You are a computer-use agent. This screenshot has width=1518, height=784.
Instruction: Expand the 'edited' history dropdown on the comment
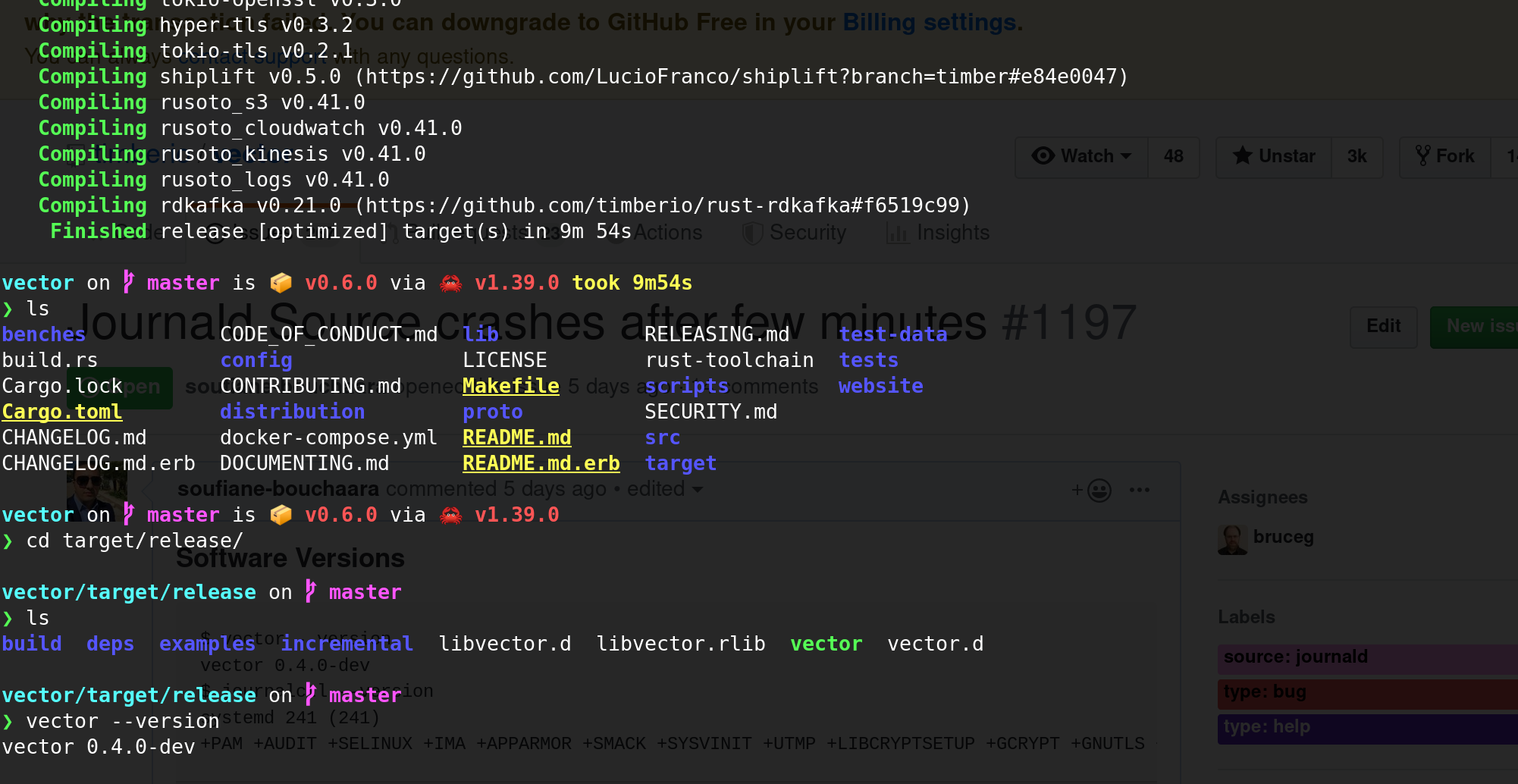tap(664, 489)
